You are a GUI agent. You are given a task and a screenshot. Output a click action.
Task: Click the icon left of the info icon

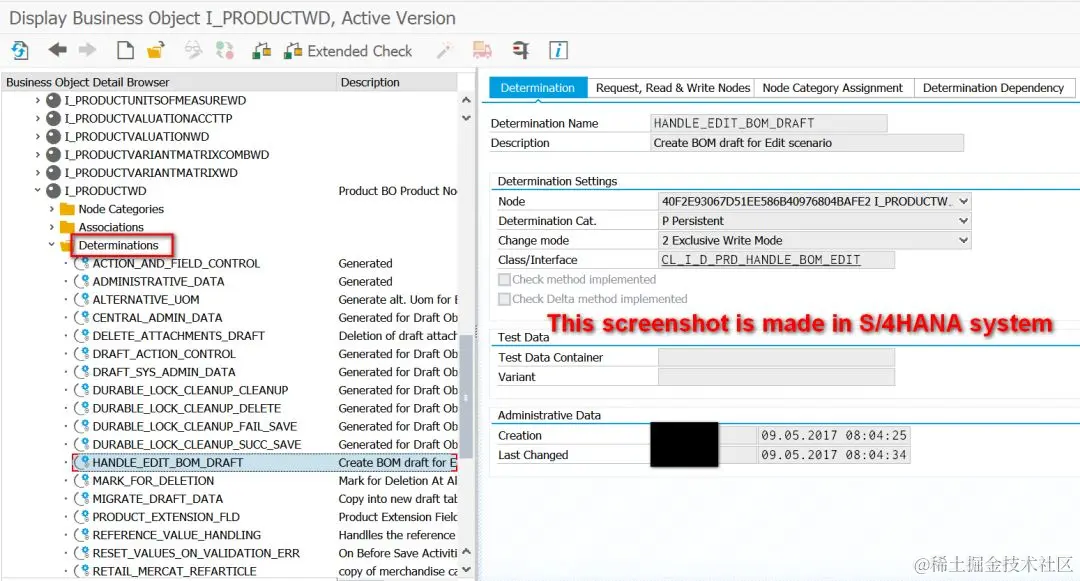(x=521, y=50)
